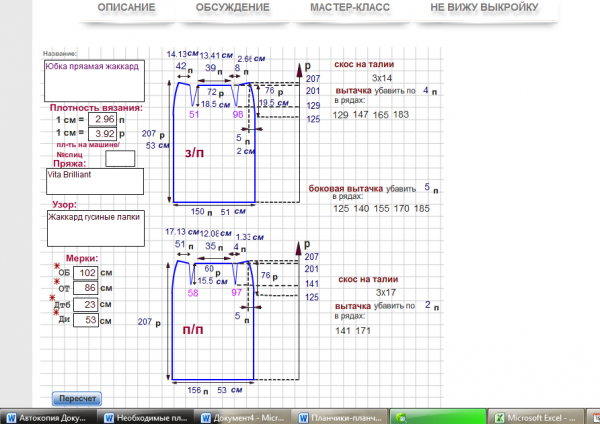Open the ОПИСАНИЕ tab

126,8
